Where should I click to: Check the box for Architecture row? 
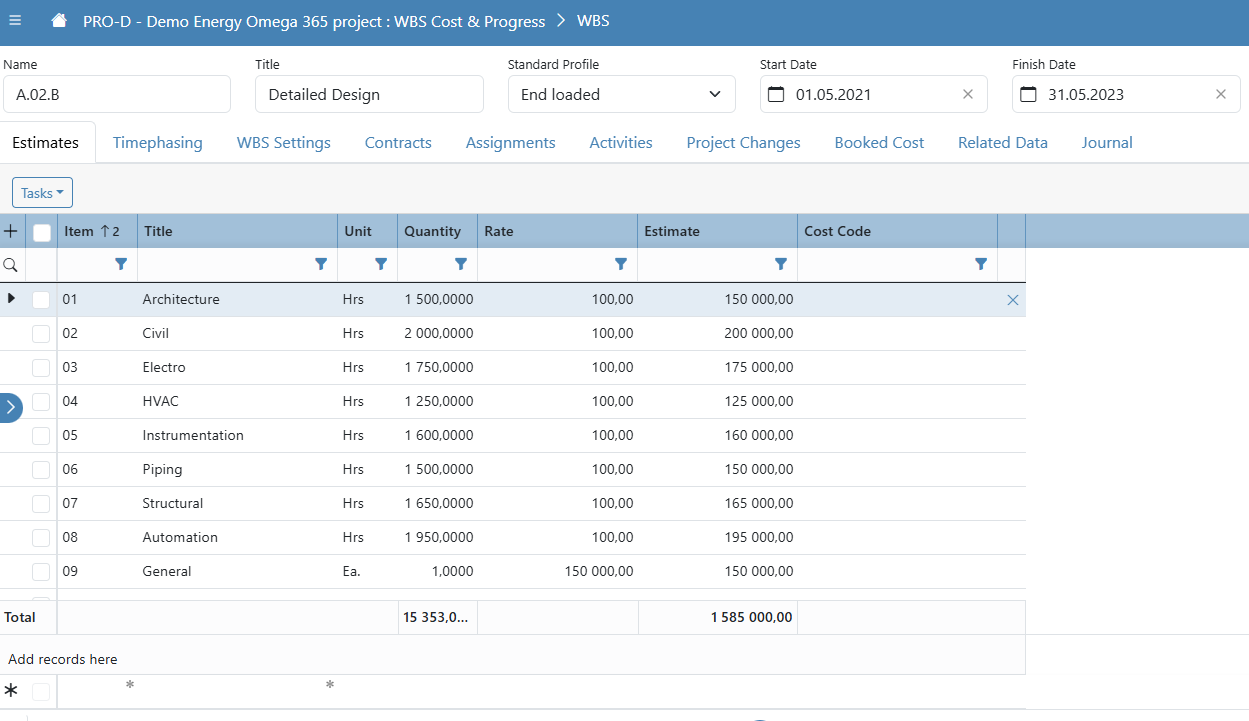tap(41, 299)
